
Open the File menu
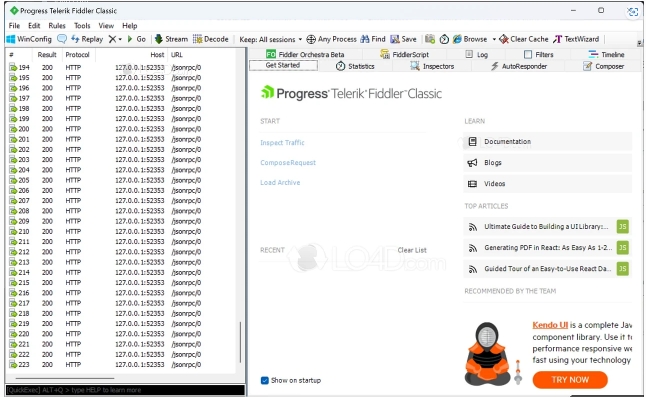[14, 26]
